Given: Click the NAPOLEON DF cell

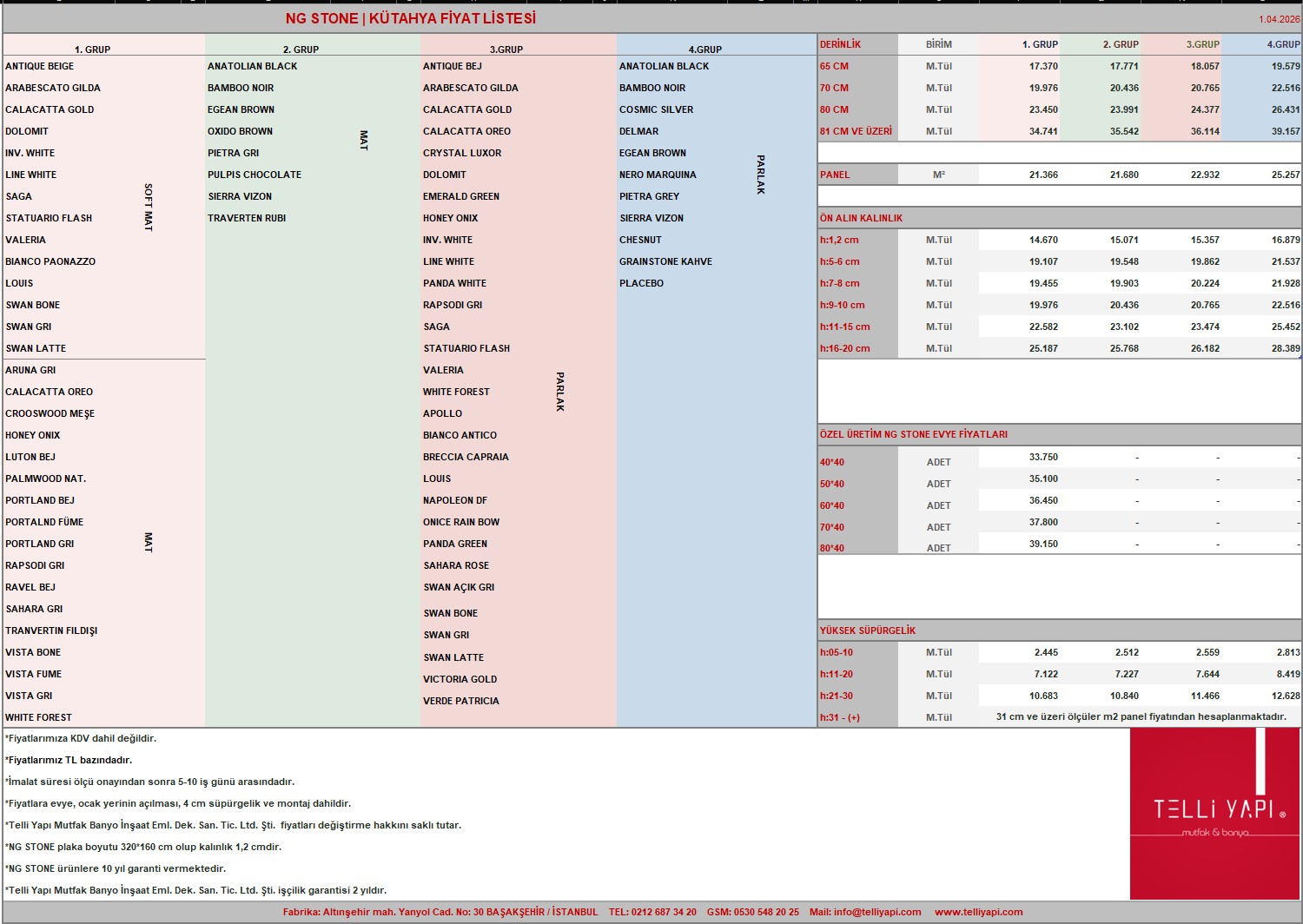Looking at the screenshot, I should [x=455, y=500].
